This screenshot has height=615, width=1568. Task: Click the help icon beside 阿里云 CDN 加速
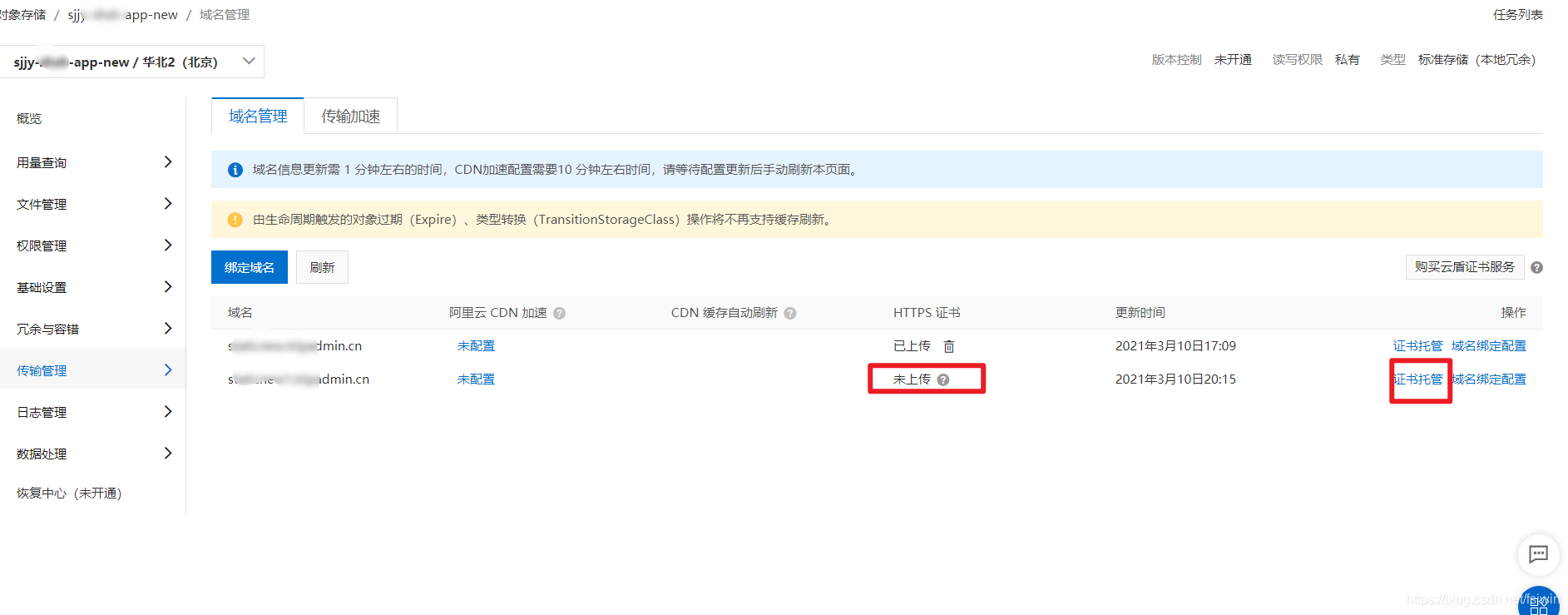tap(559, 314)
